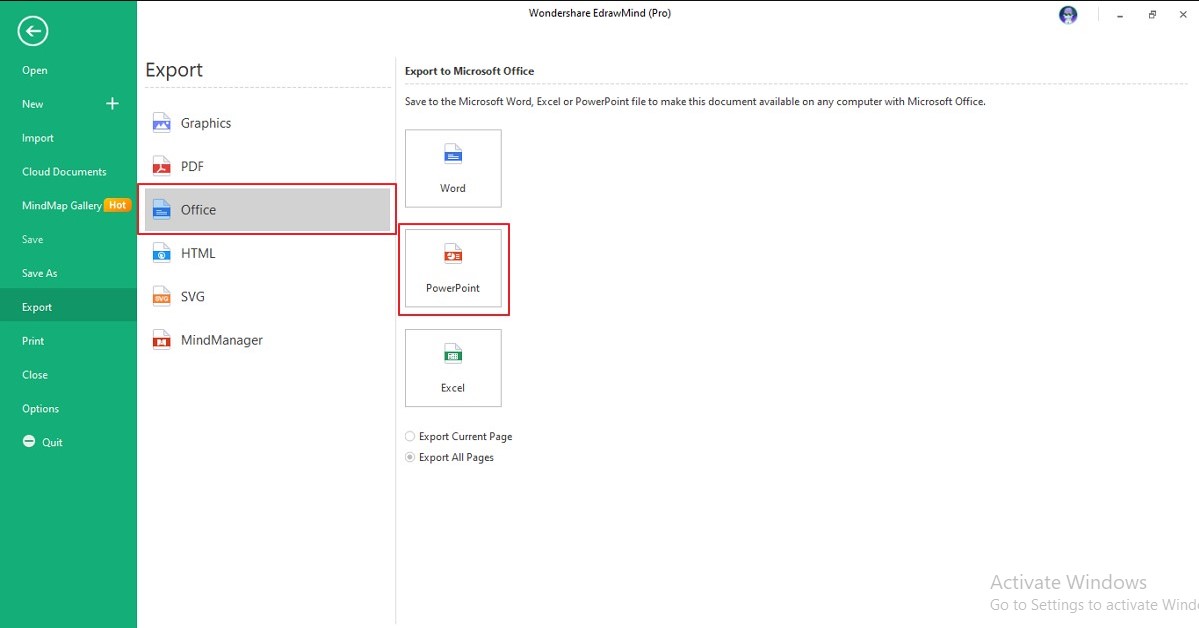The width and height of the screenshot is (1199, 628).
Task: Select the MindManager export category label
Action: (222, 340)
